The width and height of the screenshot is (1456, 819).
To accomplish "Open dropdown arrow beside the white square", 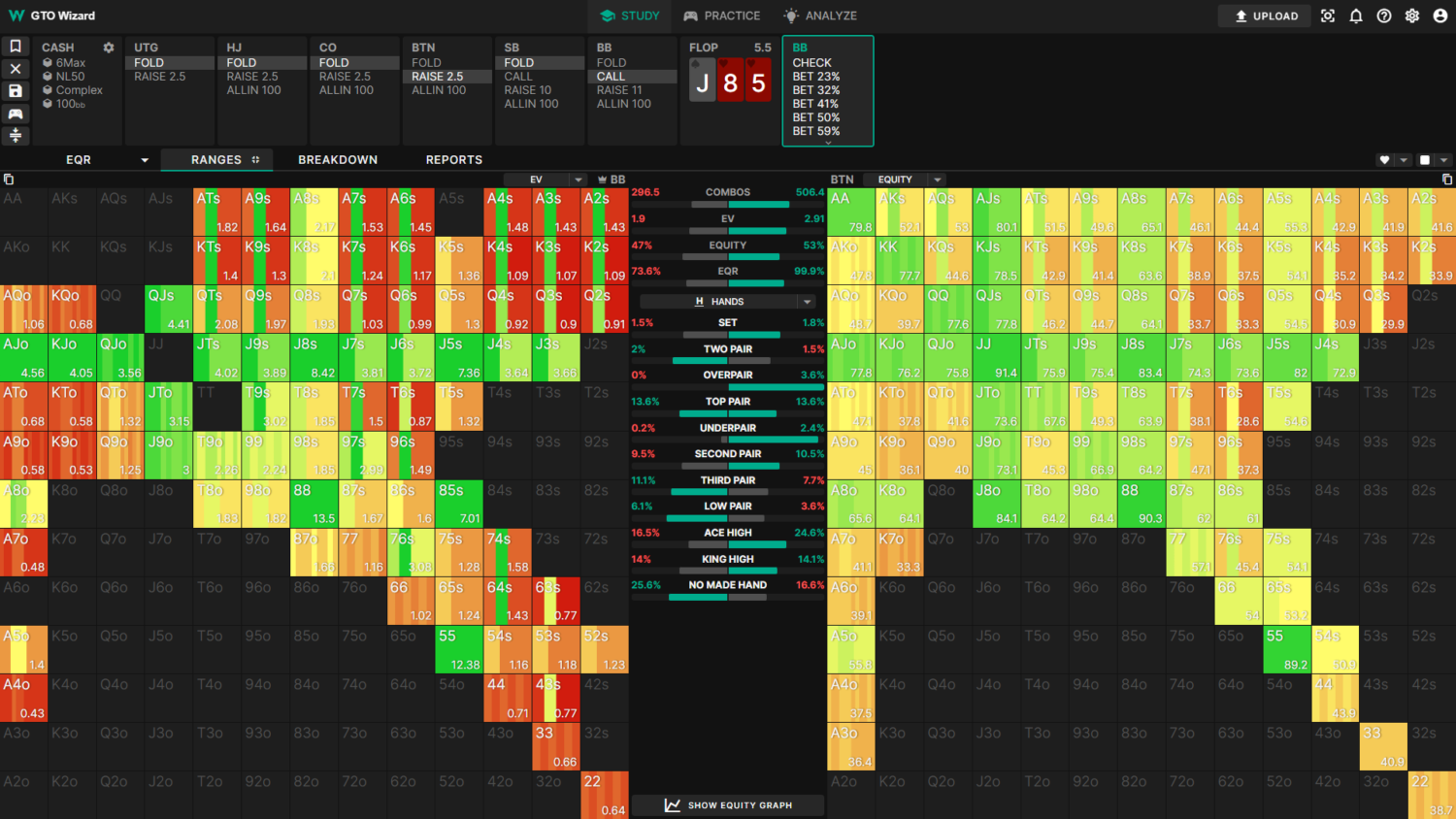I will pyautogui.click(x=1443, y=160).
